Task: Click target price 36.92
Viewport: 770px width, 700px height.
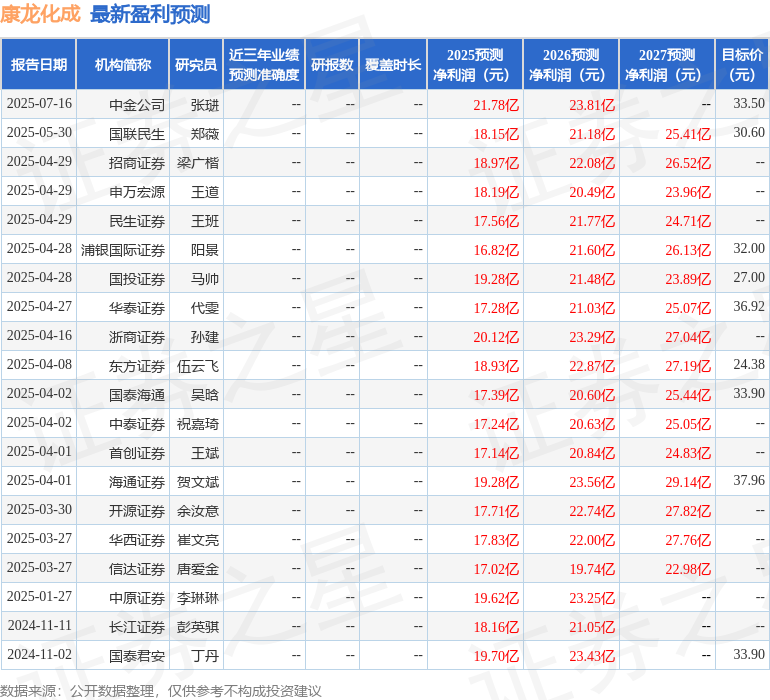Action: click(x=749, y=306)
